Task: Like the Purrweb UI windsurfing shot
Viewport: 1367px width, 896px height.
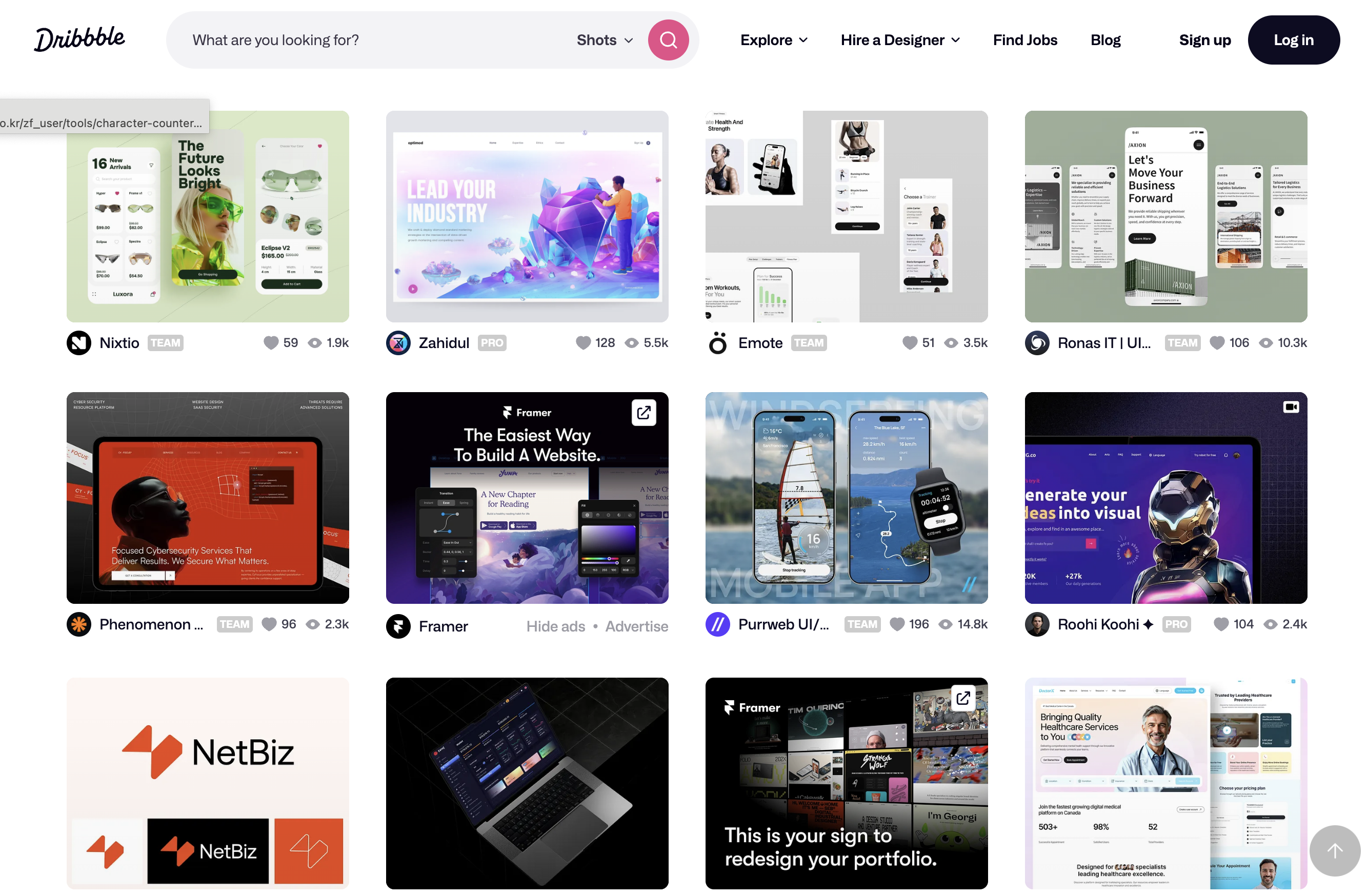Action: (898, 624)
